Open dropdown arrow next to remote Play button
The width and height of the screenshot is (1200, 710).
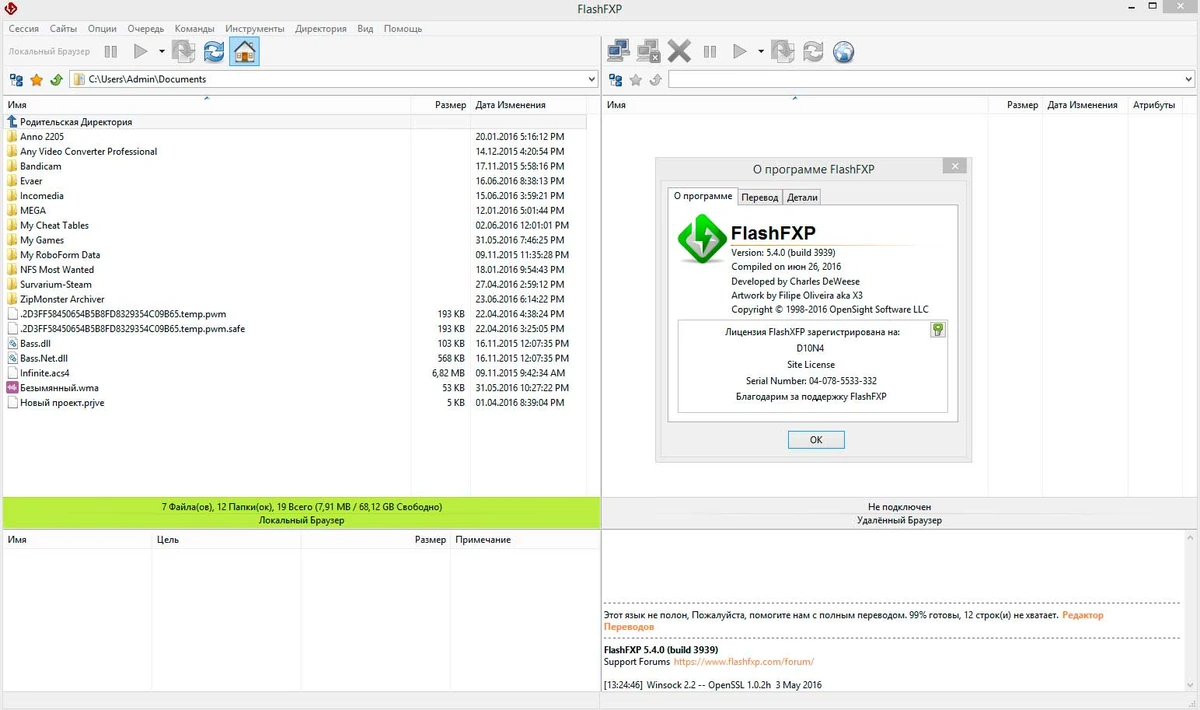[761, 51]
